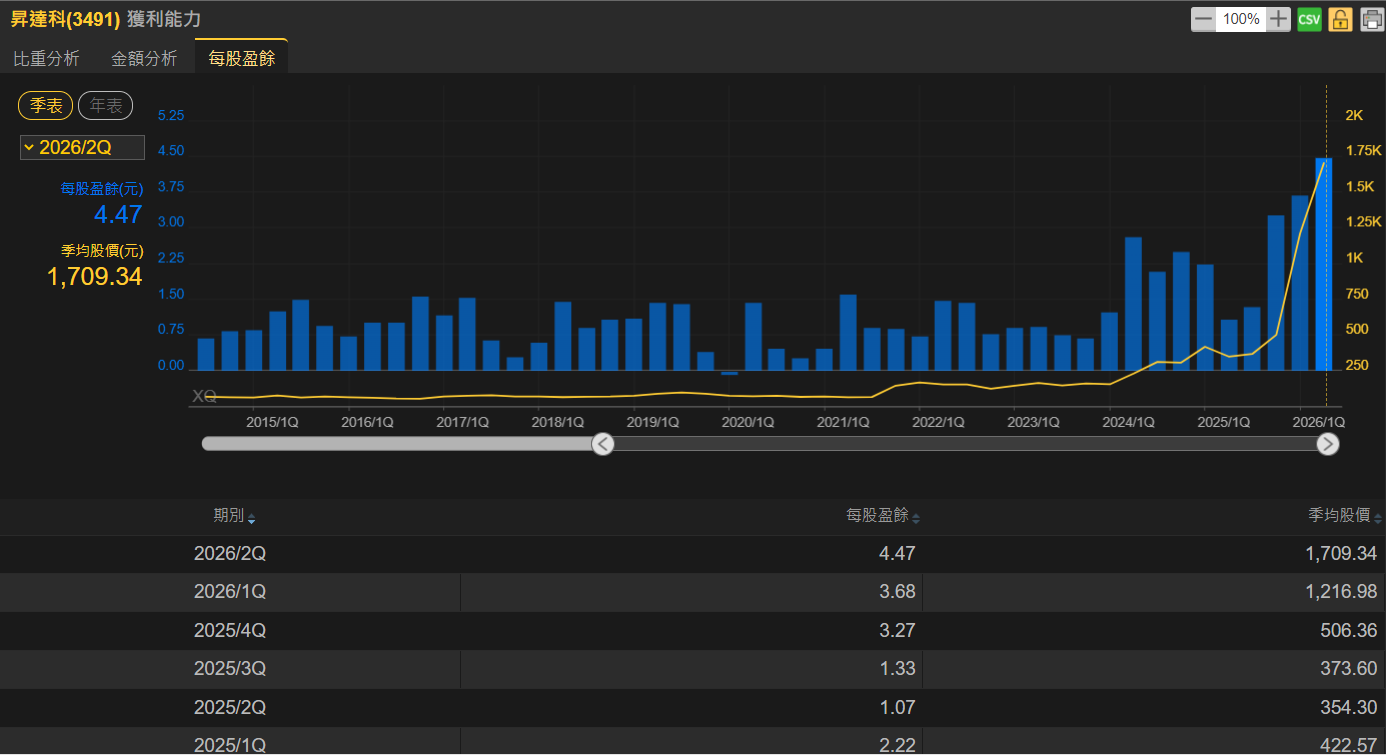The height and width of the screenshot is (756, 1386).
Task: Export data via the CSV icon
Action: [1309, 19]
